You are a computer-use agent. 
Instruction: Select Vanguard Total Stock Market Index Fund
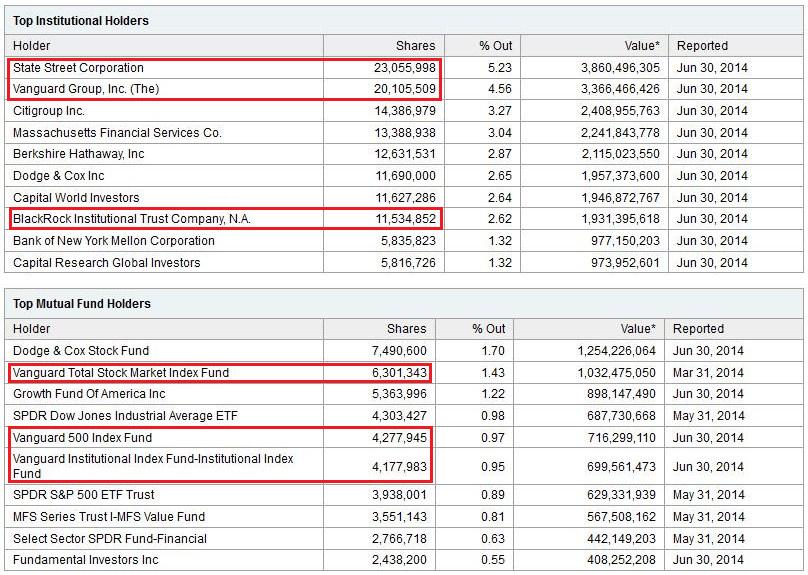click(x=121, y=373)
